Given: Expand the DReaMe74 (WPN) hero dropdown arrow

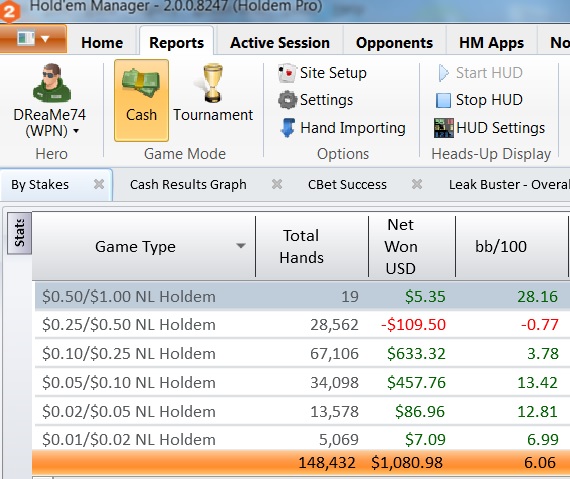Looking at the screenshot, I should coord(76,131).
